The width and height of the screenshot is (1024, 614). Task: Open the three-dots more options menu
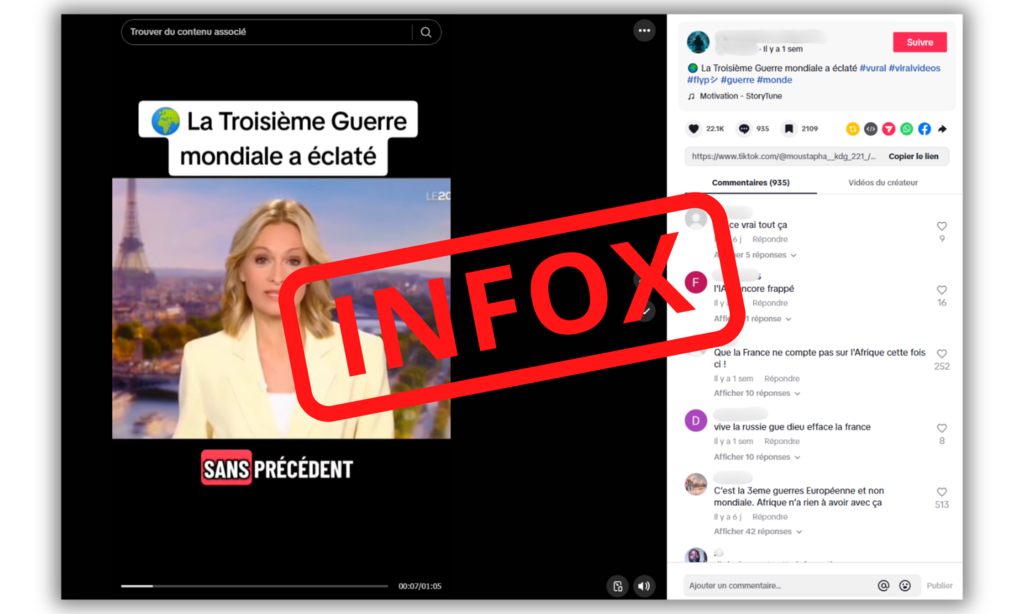tap(644, 31)
